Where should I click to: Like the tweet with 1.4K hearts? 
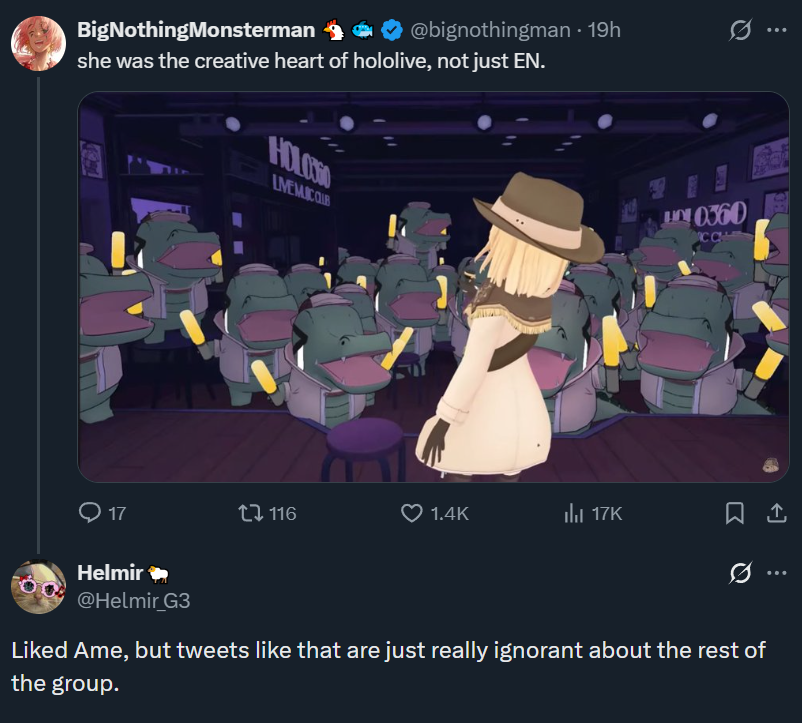(x=412, y=513)
